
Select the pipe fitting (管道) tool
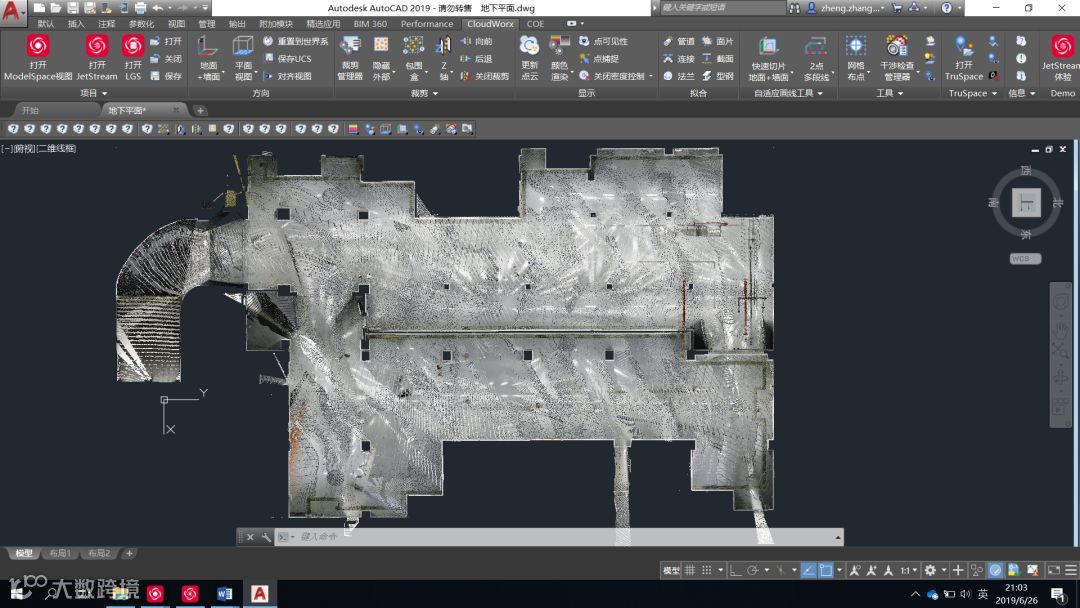678,42
